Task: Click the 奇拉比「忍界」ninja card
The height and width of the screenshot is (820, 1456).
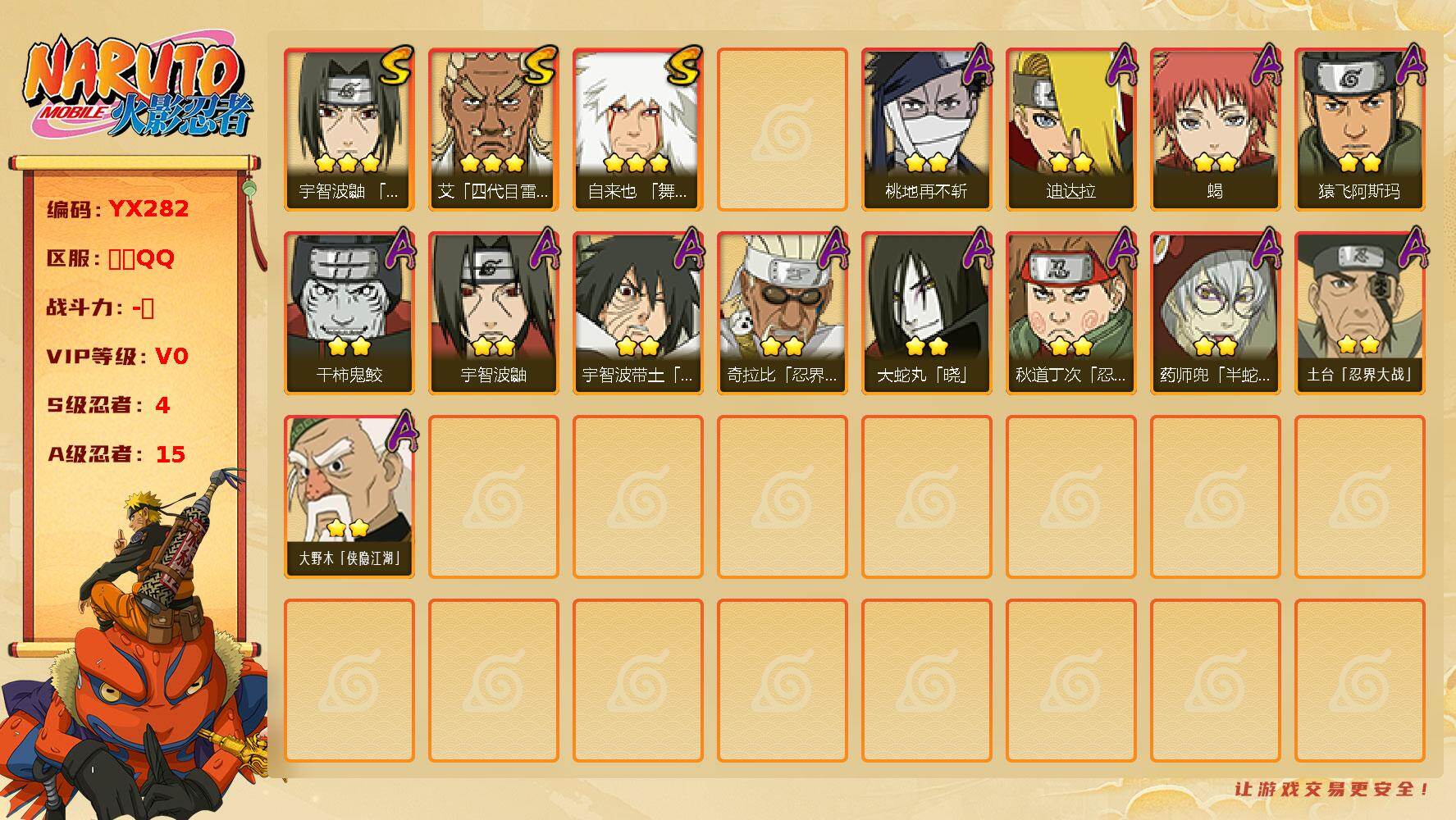Action: (x=782, y=312)
